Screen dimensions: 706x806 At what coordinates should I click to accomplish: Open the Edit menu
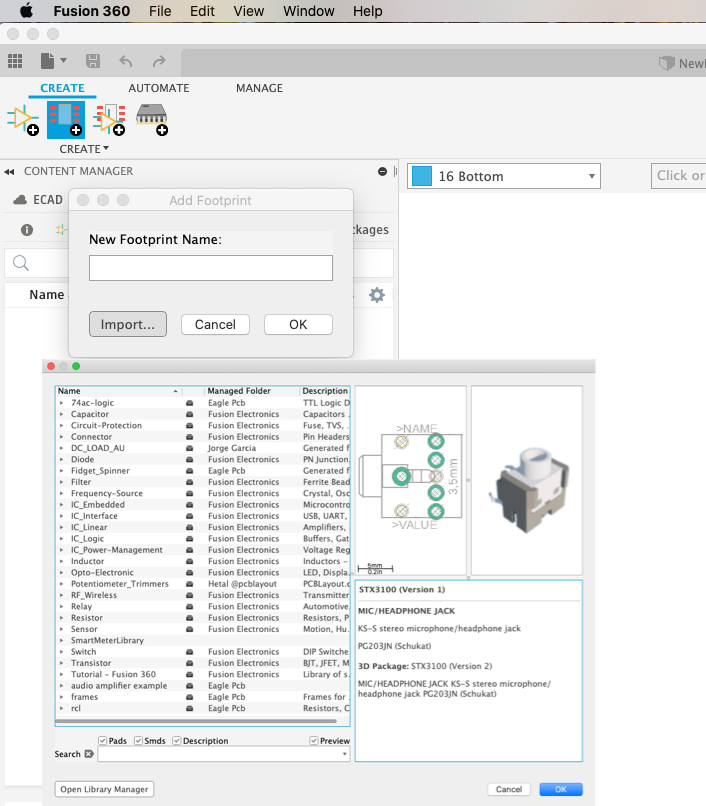pyautogui.click(x=202, y=11)
